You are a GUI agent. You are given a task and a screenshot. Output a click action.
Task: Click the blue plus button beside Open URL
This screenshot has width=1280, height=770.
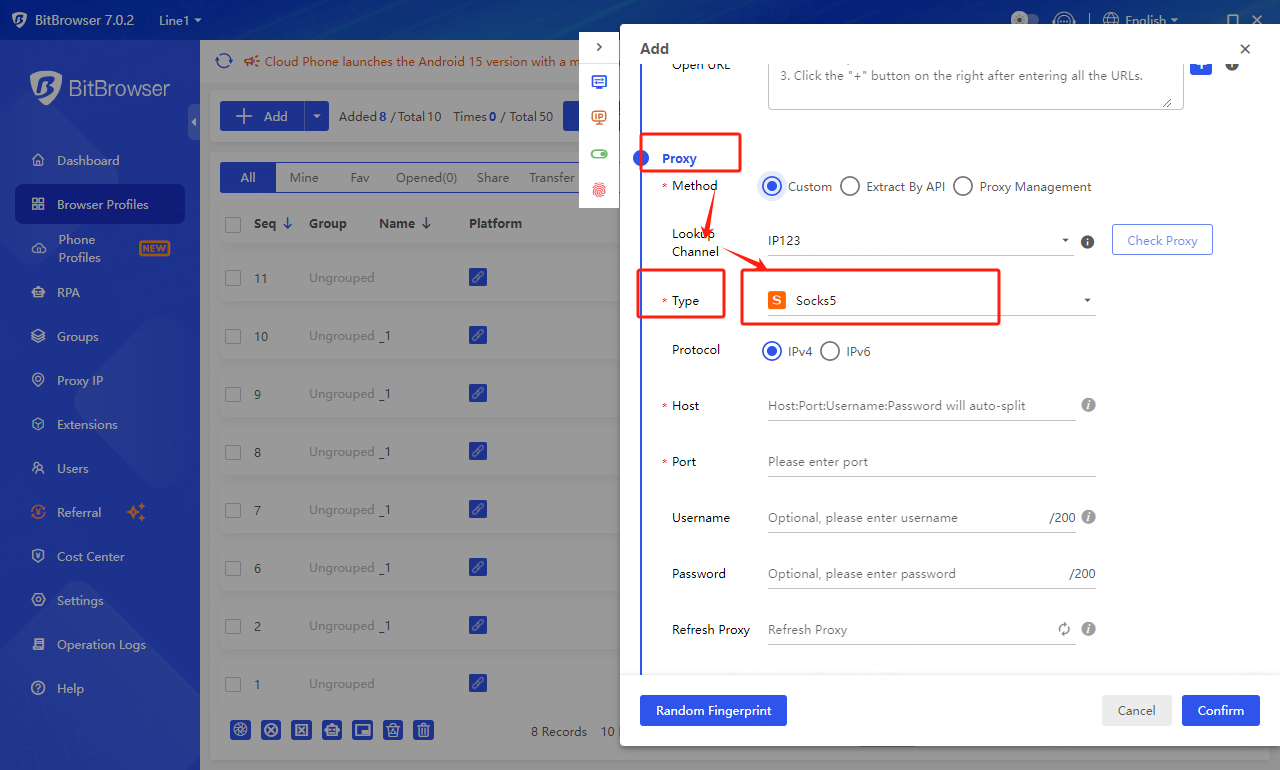click(1200, 66)
